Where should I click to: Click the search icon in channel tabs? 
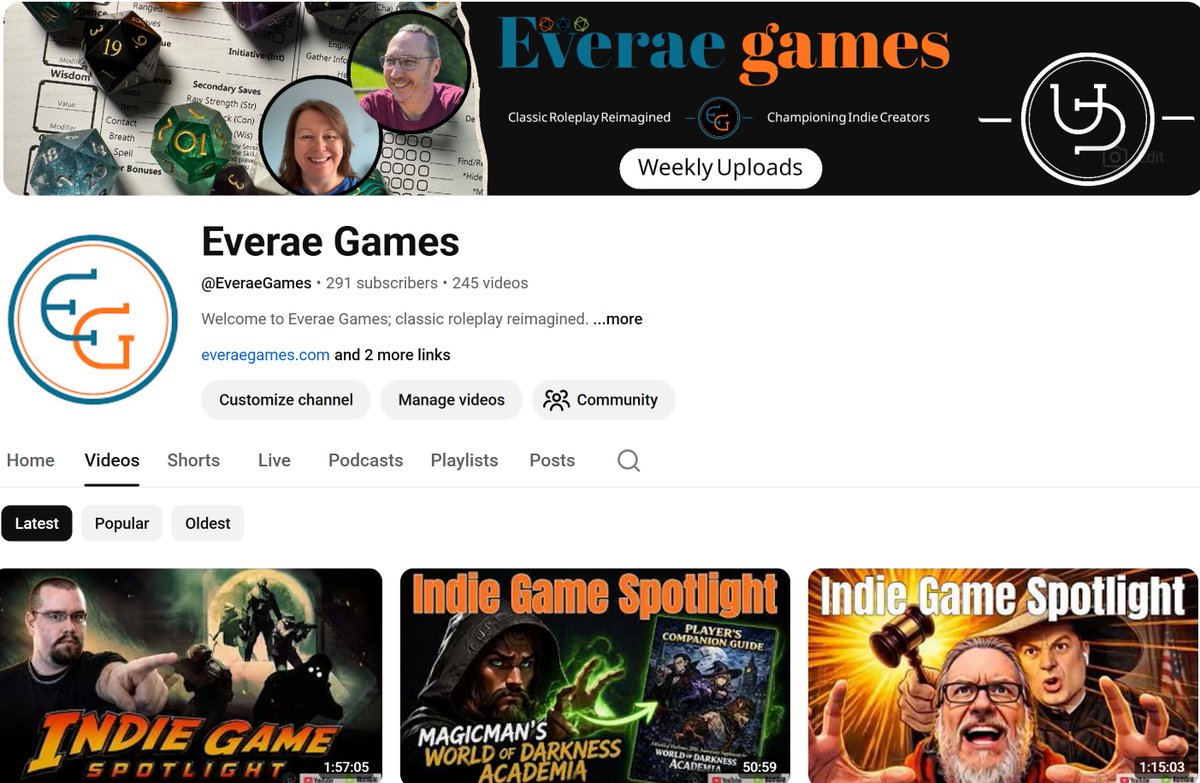tap(628, 460)
